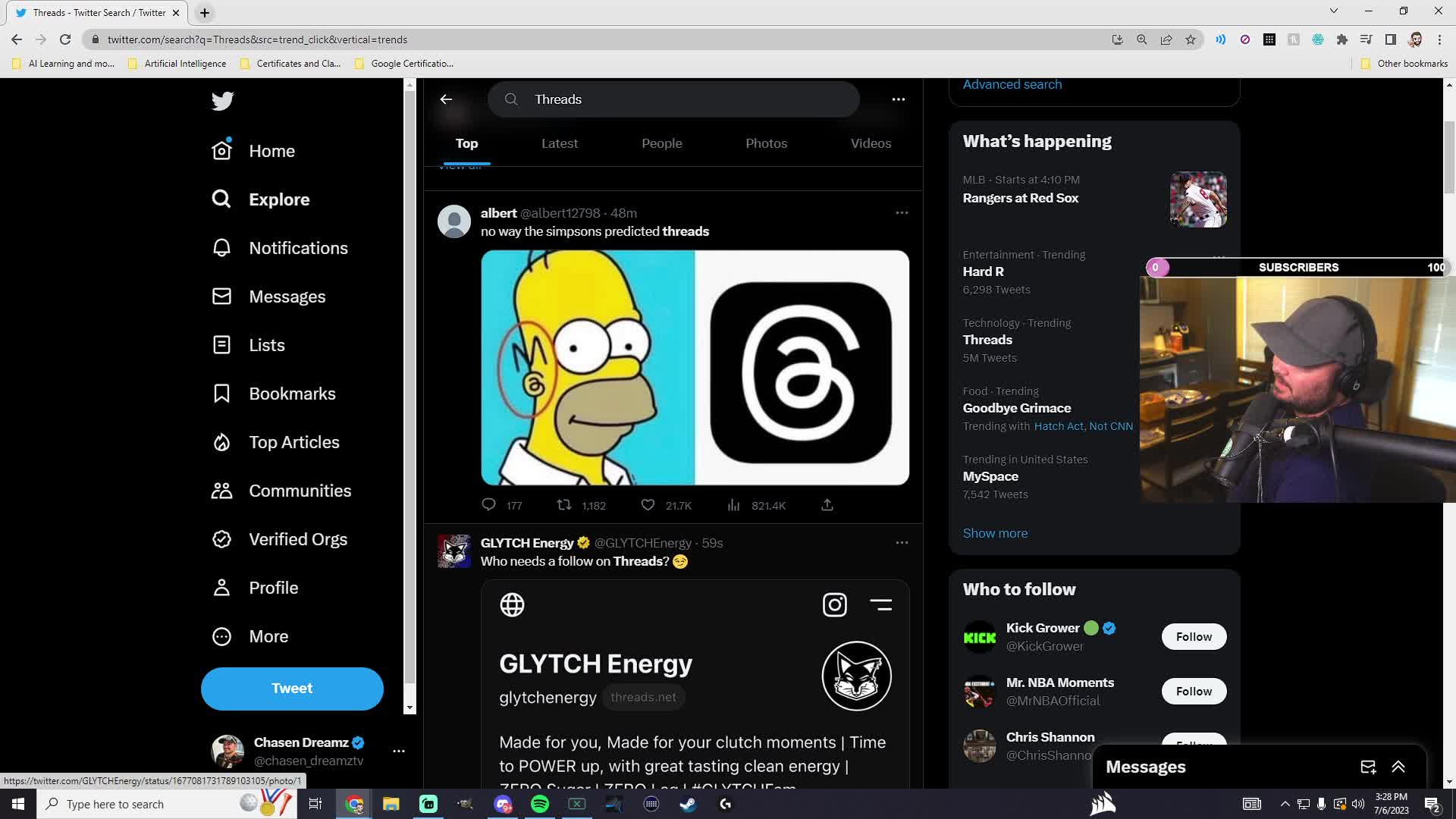Reply to albert's Simpsons tweet
Viewport: 1456px width, 819px height.
tap(489, 505)
